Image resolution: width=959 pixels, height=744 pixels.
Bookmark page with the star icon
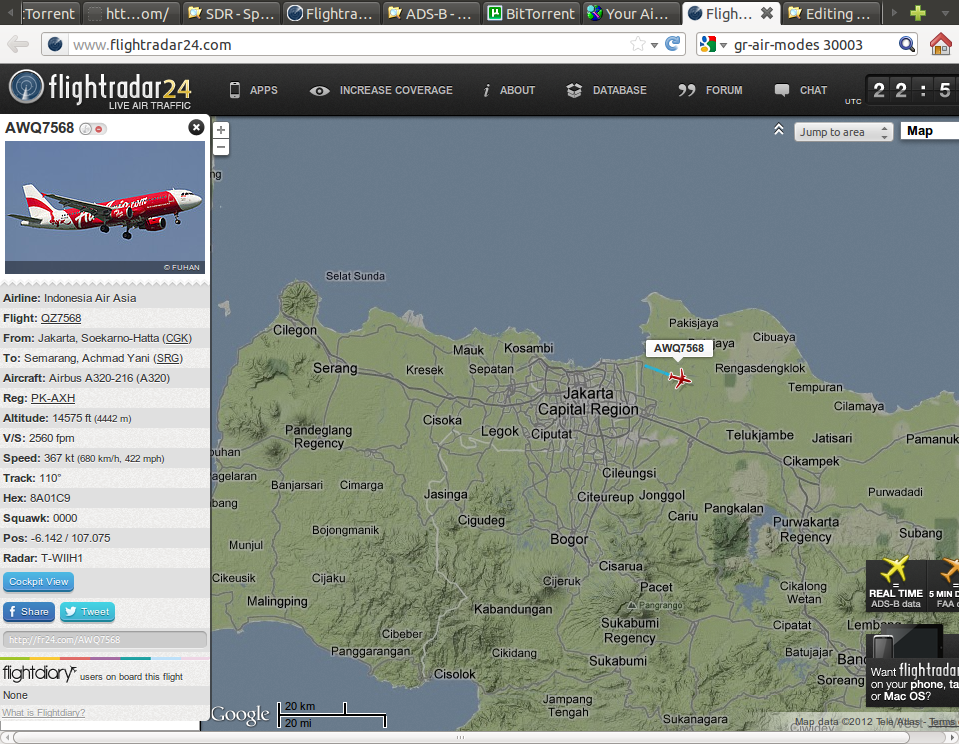(x=637, y=44)
